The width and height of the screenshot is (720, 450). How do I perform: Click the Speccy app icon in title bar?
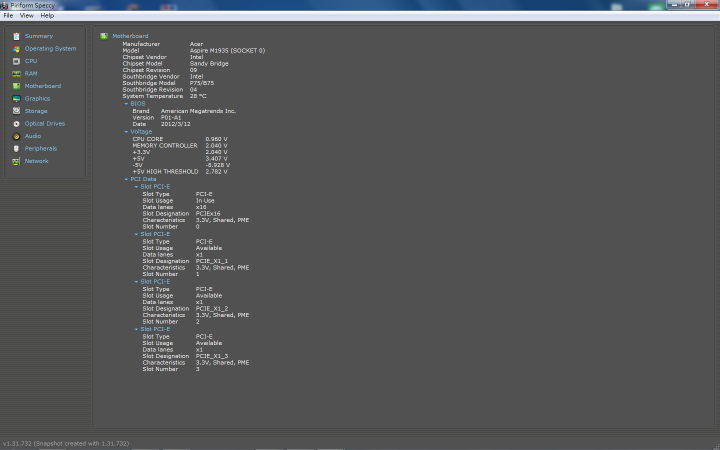[4, 6]
